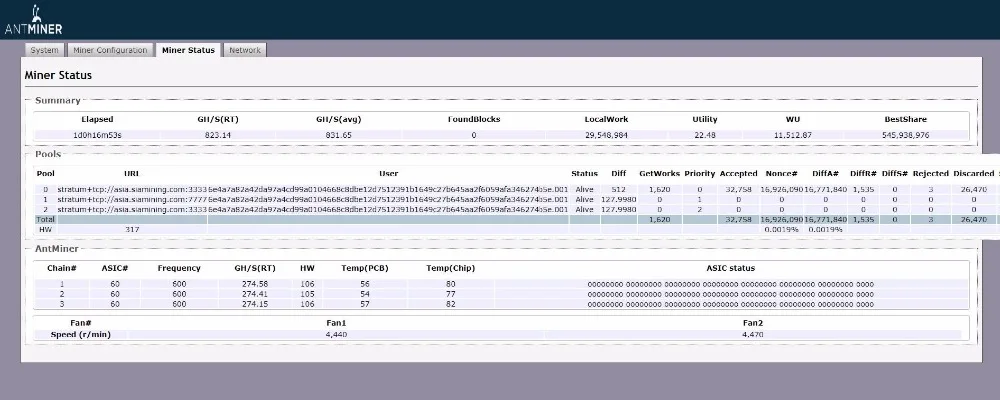Click the FoundBlocks column header
This screenshot has width=1000, height=400.
click(474, 119)
